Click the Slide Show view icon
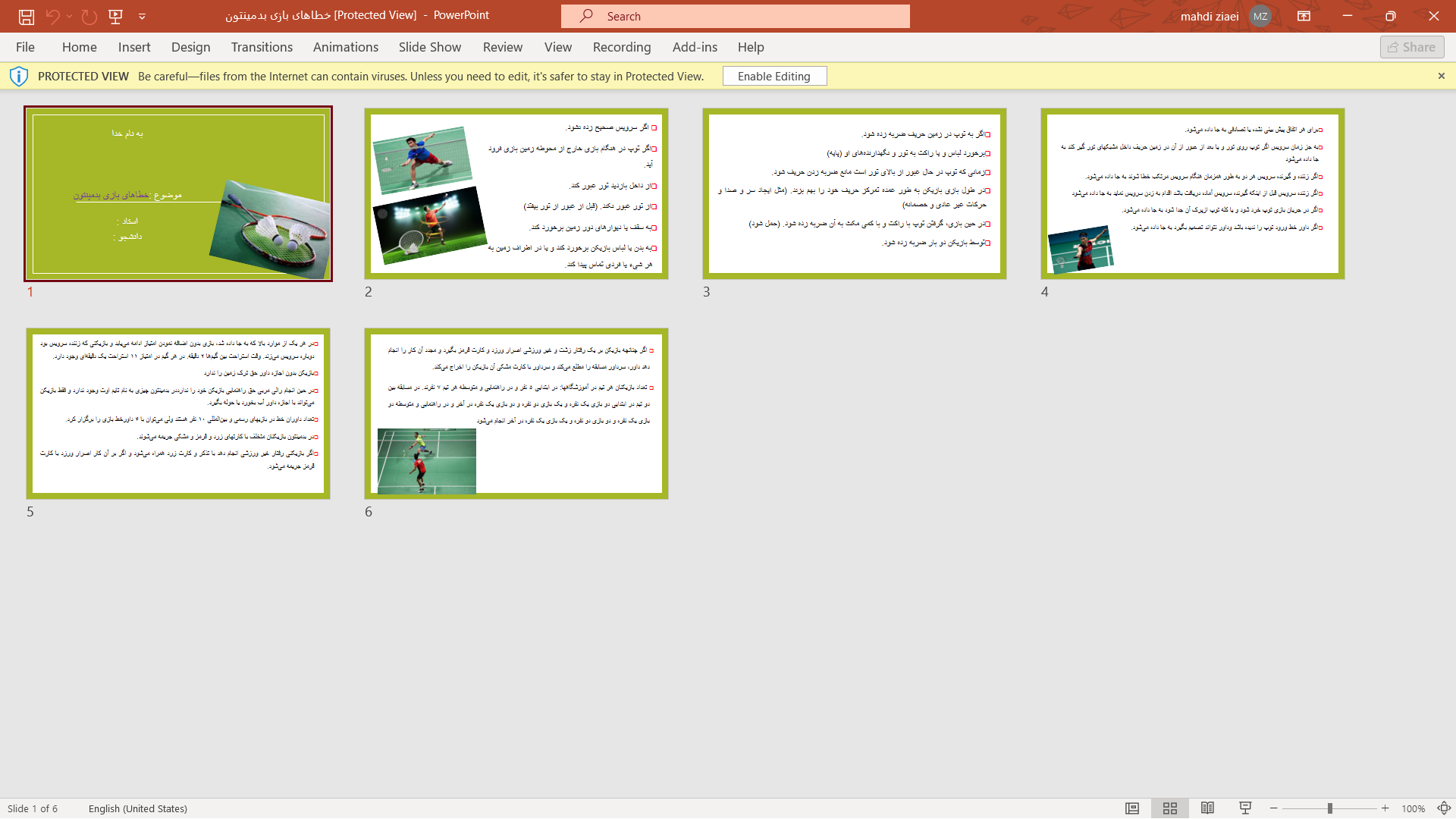The image size is (1456, 819). tap(1246, 808)
